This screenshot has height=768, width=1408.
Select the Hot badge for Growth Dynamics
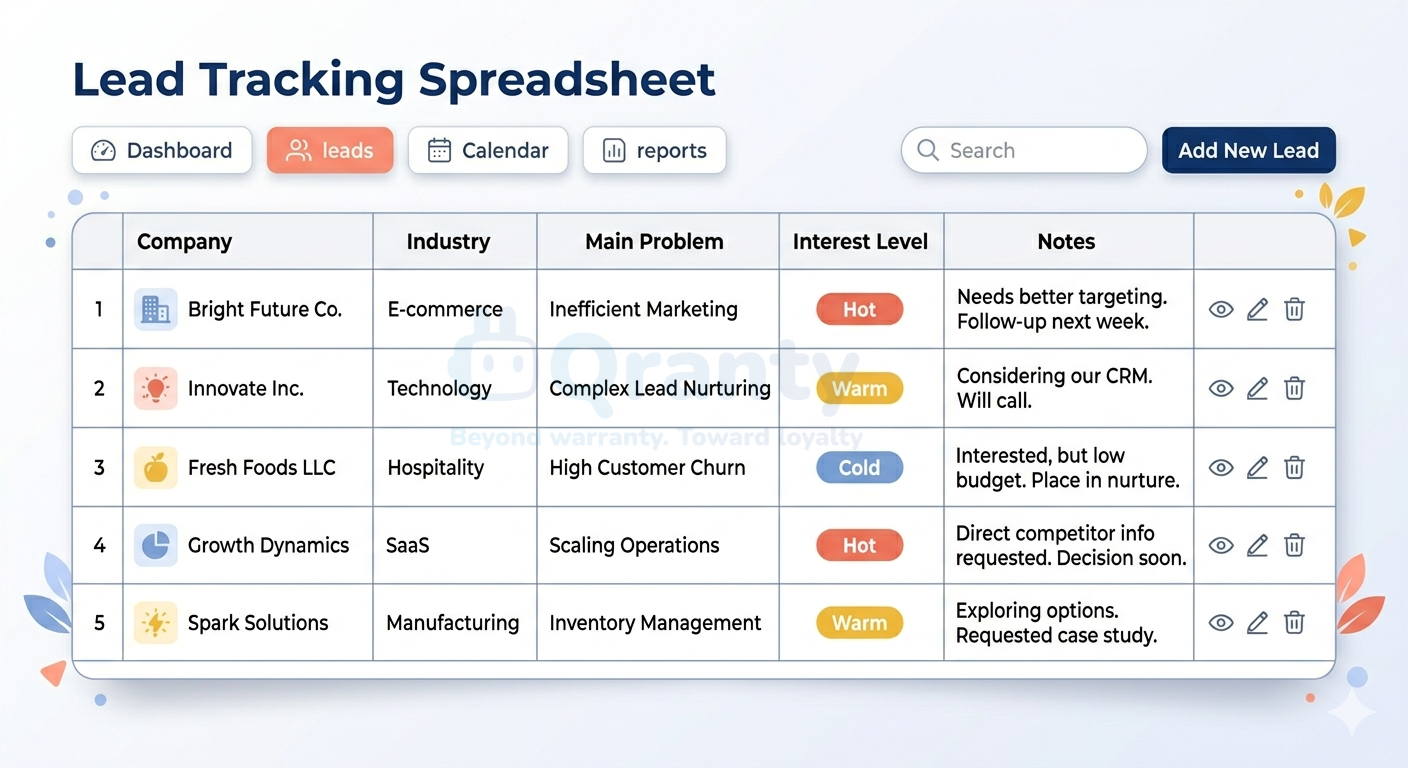(860, 545)
